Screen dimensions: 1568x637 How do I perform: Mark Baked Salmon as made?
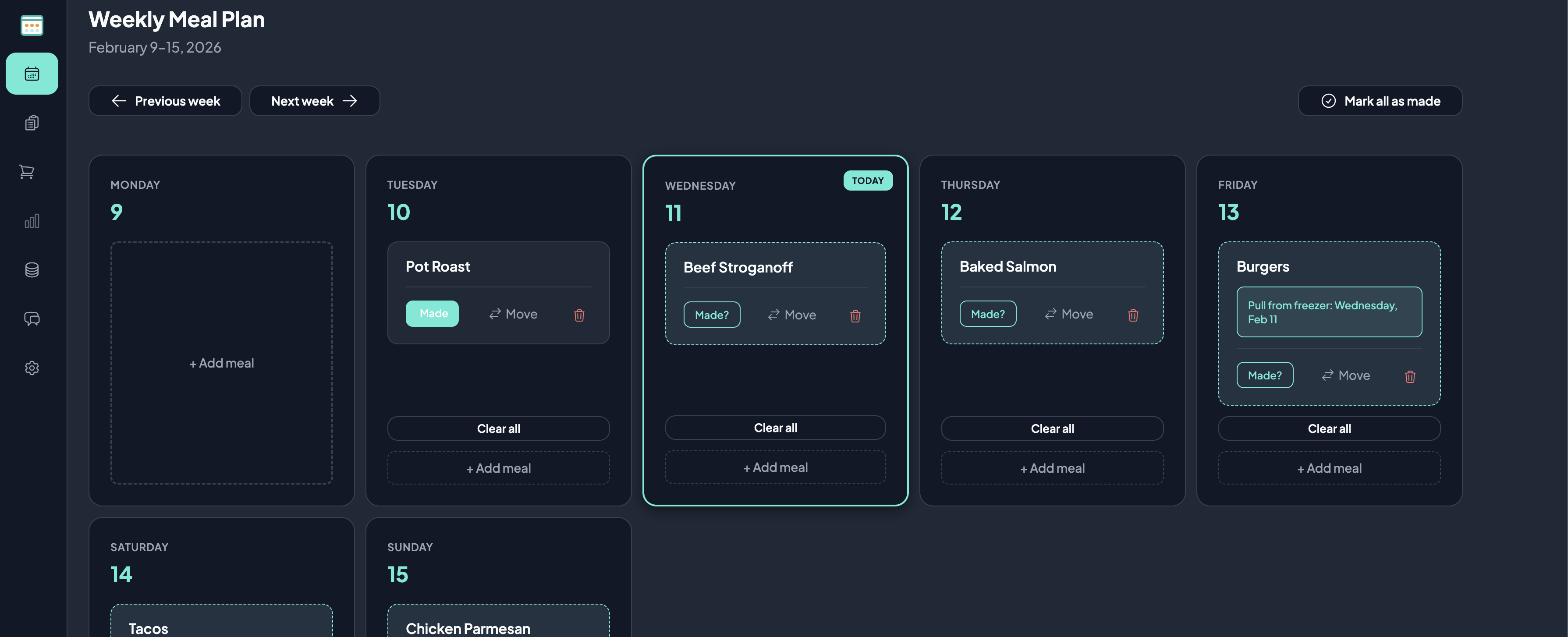(x=987, y=315)
